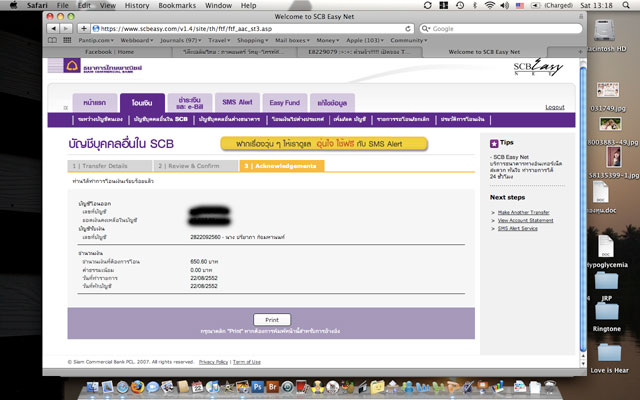
Task: Open iTunes from the Dock
Action: [x=213, y=386]
